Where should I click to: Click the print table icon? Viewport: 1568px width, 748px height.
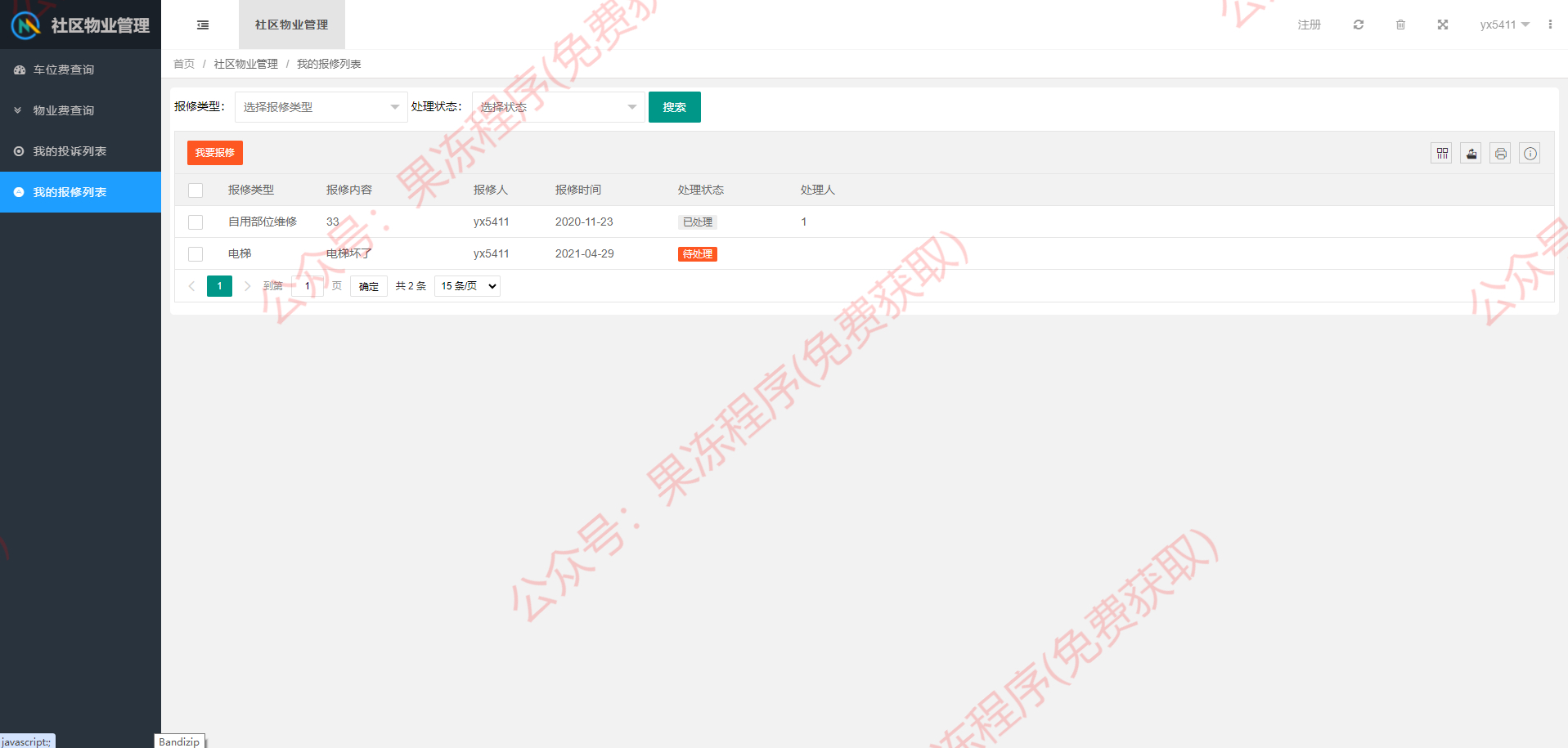[1501, 153]
